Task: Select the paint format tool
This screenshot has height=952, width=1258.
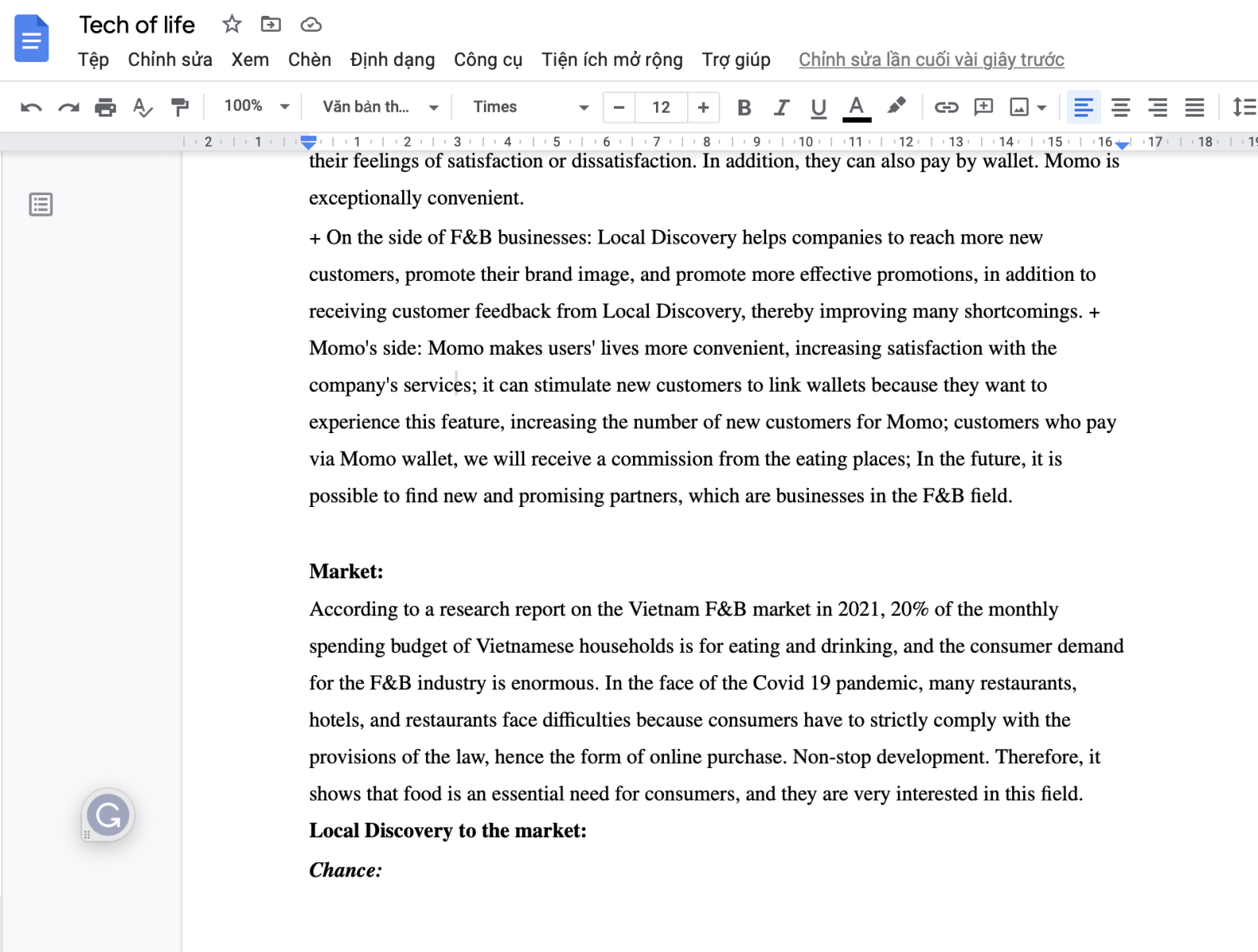Action: coord(180,107)
